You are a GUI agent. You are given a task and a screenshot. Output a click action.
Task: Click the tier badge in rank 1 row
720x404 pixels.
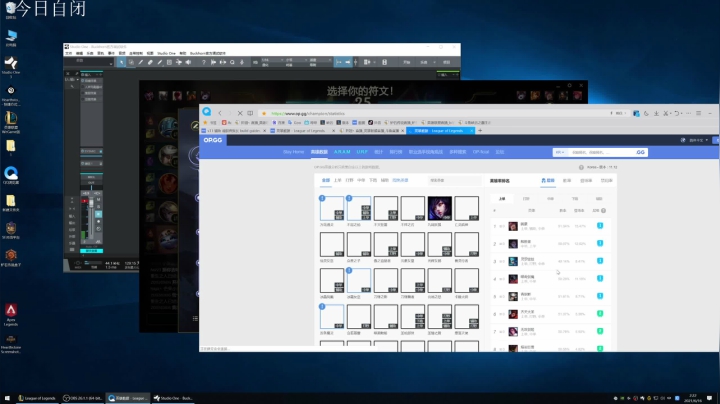point(600,226)
